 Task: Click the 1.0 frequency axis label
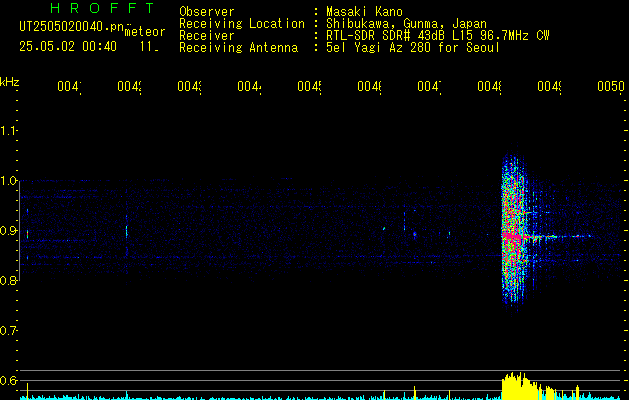pyautogui.click(x=8, y=181)
